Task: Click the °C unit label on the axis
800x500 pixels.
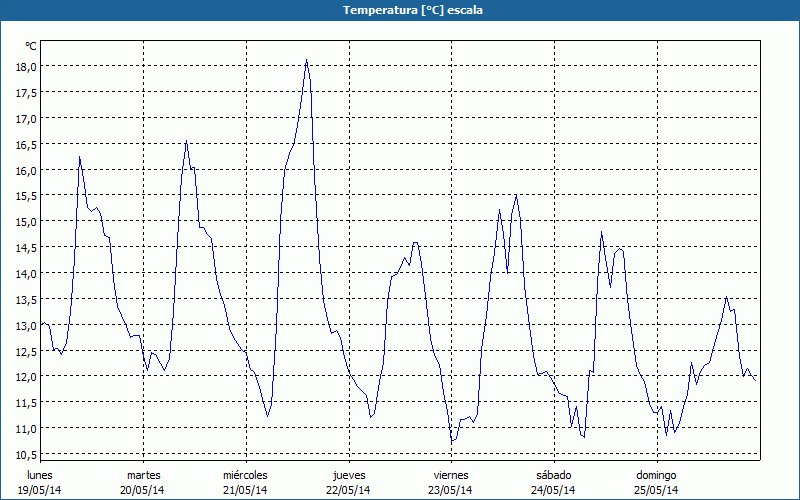Action: coord(30,46)
